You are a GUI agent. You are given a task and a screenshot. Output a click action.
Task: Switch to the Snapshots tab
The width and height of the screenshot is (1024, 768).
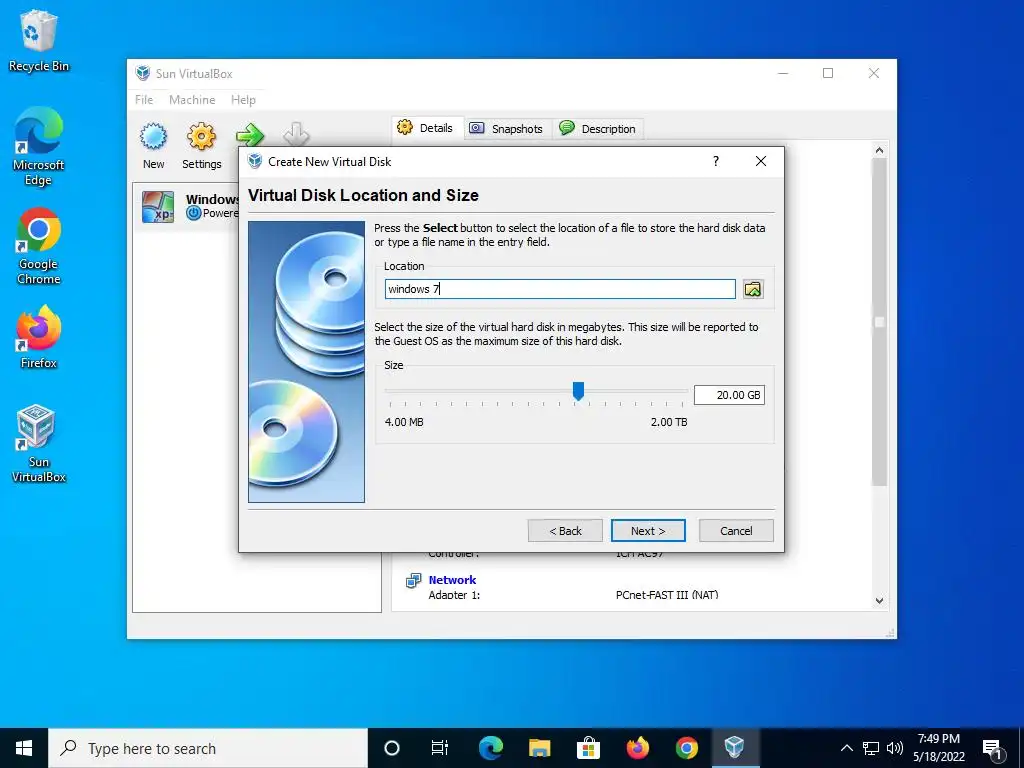(507, 129)
